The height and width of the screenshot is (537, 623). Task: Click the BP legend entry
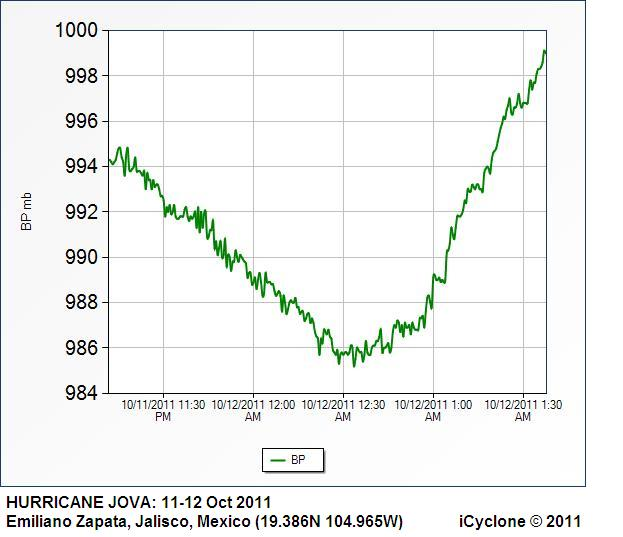(x=293, y=460)
